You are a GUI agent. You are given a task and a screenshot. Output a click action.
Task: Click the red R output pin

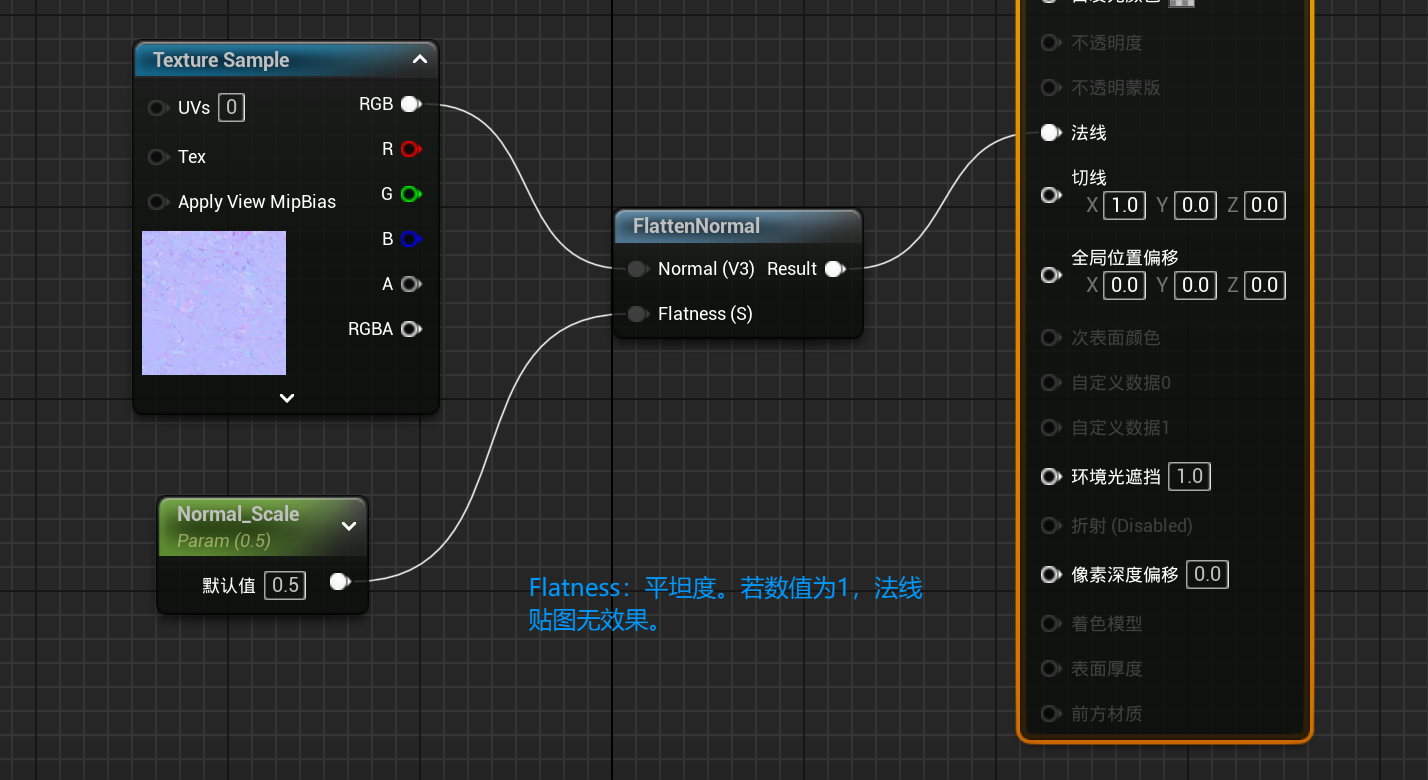click(x=410, y=149)
